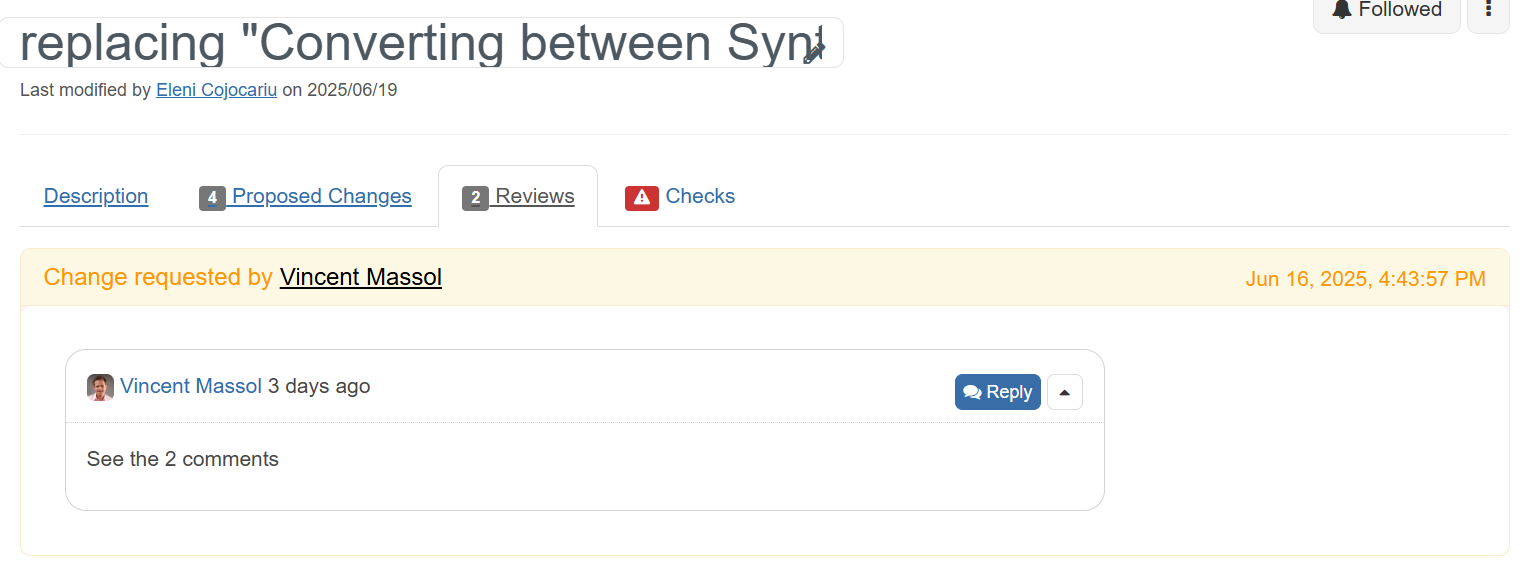Switch to the Description tab
Viewport: 1533px width, 575px height.
(x=96, y=196)
